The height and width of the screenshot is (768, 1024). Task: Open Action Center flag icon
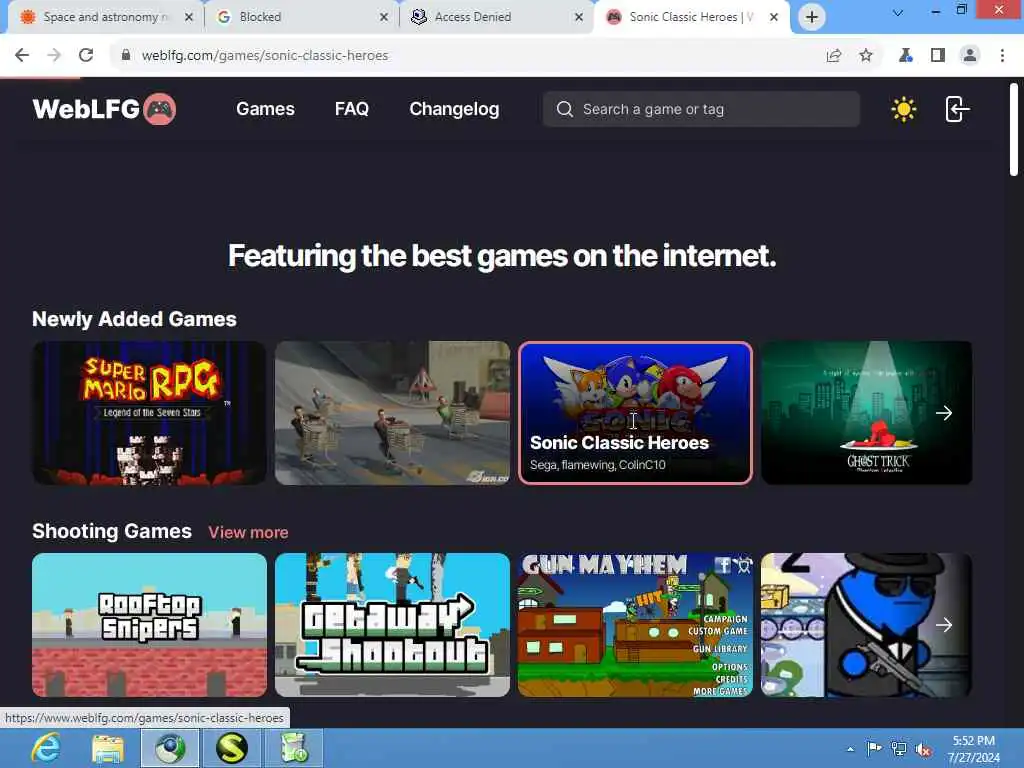(874, 749)
